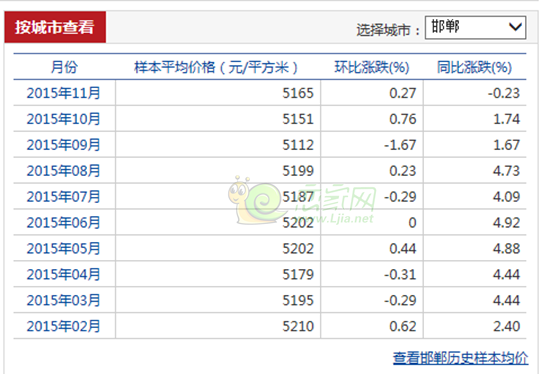Open the 选择城市 dropdown showing 邯郸

click(475, 27)
